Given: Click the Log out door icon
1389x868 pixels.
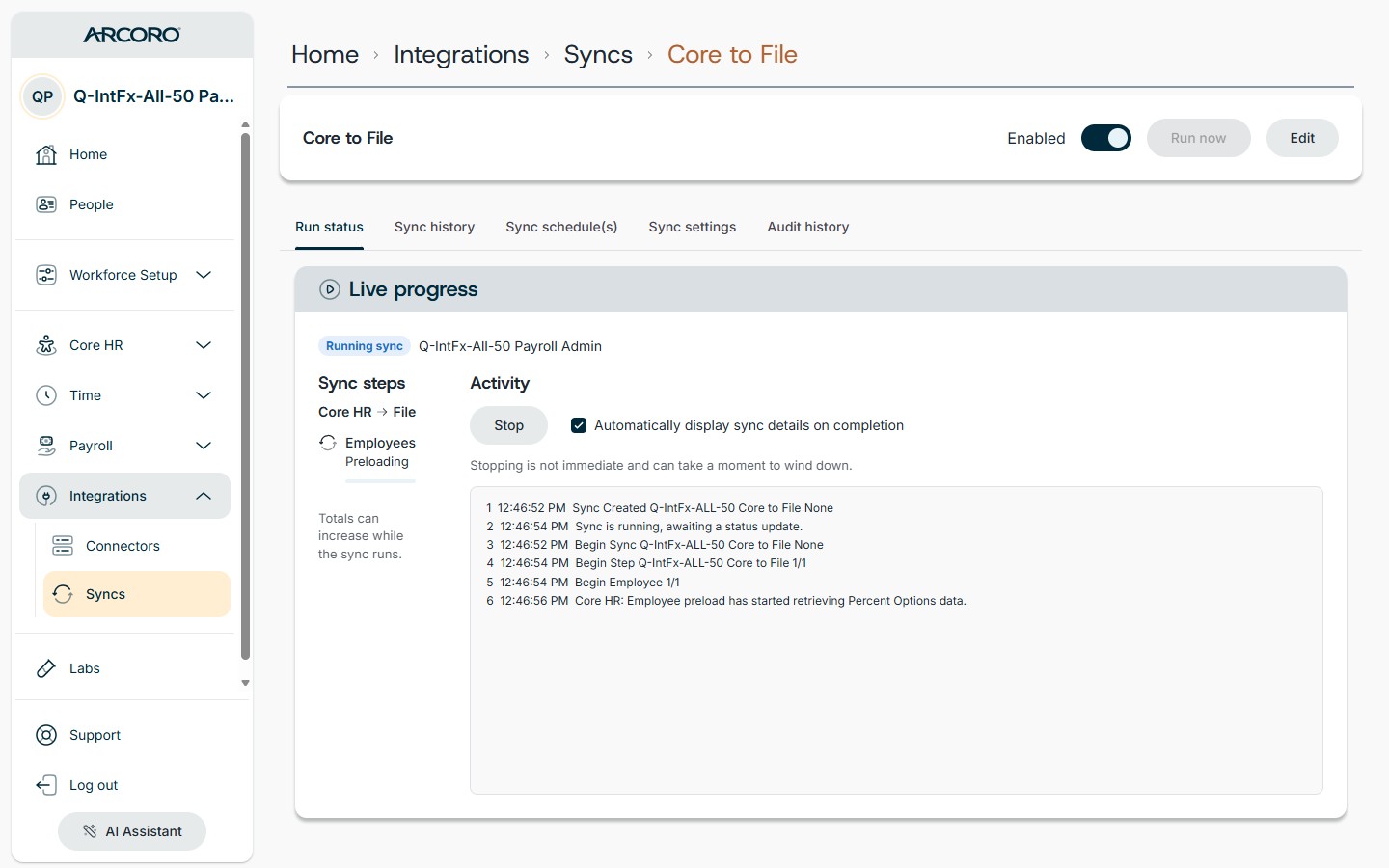Looking at the screenshot, I should pyautogui.click(x=46, y=785).
